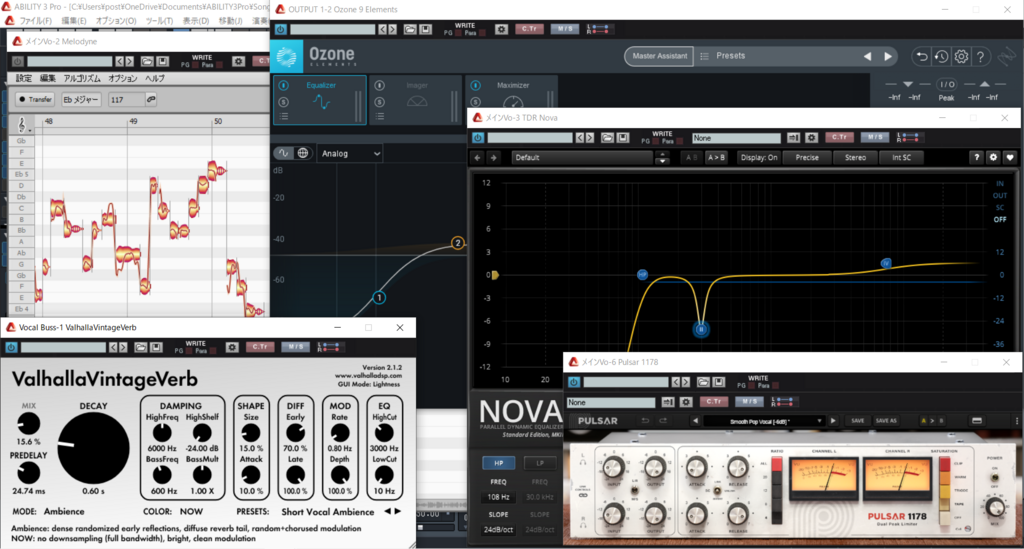This screenshot has width=1024, height=549.
Task: Enable the HP filter band in Nova
Action: 493,463
